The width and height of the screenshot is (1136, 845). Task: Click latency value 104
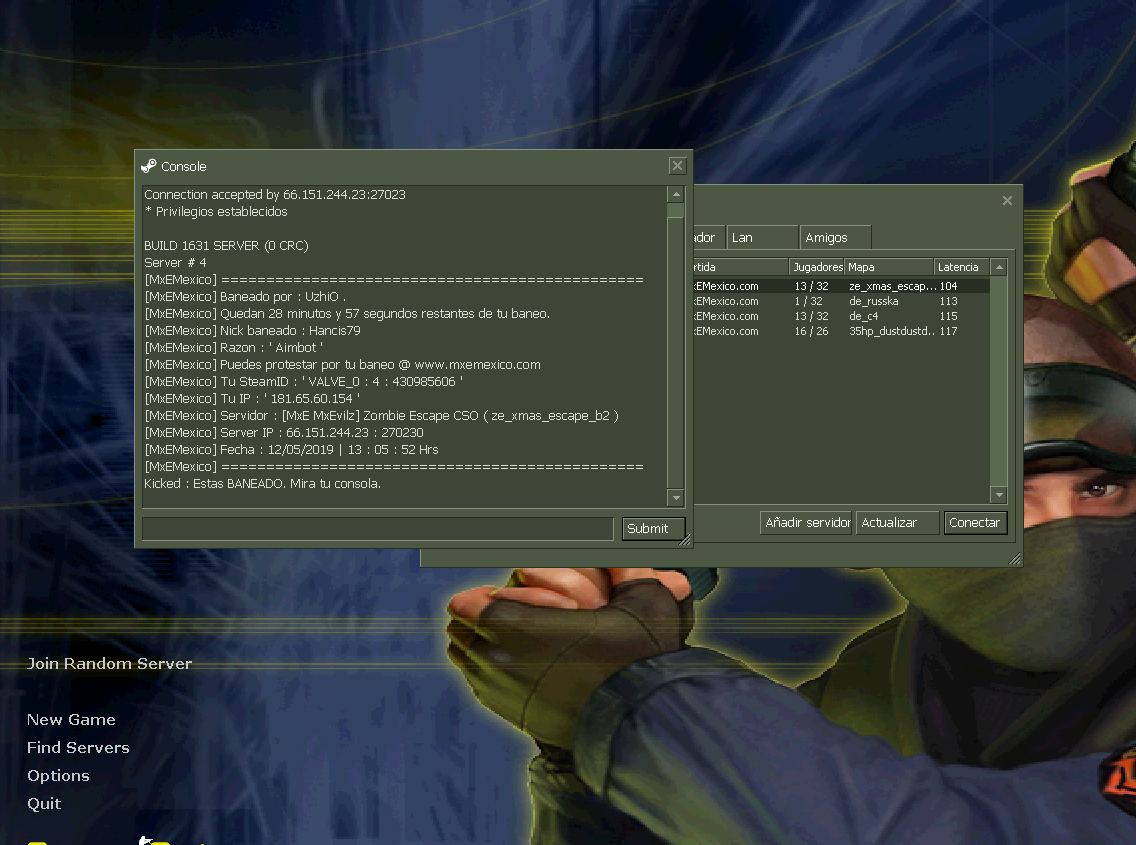click(948, 286)
